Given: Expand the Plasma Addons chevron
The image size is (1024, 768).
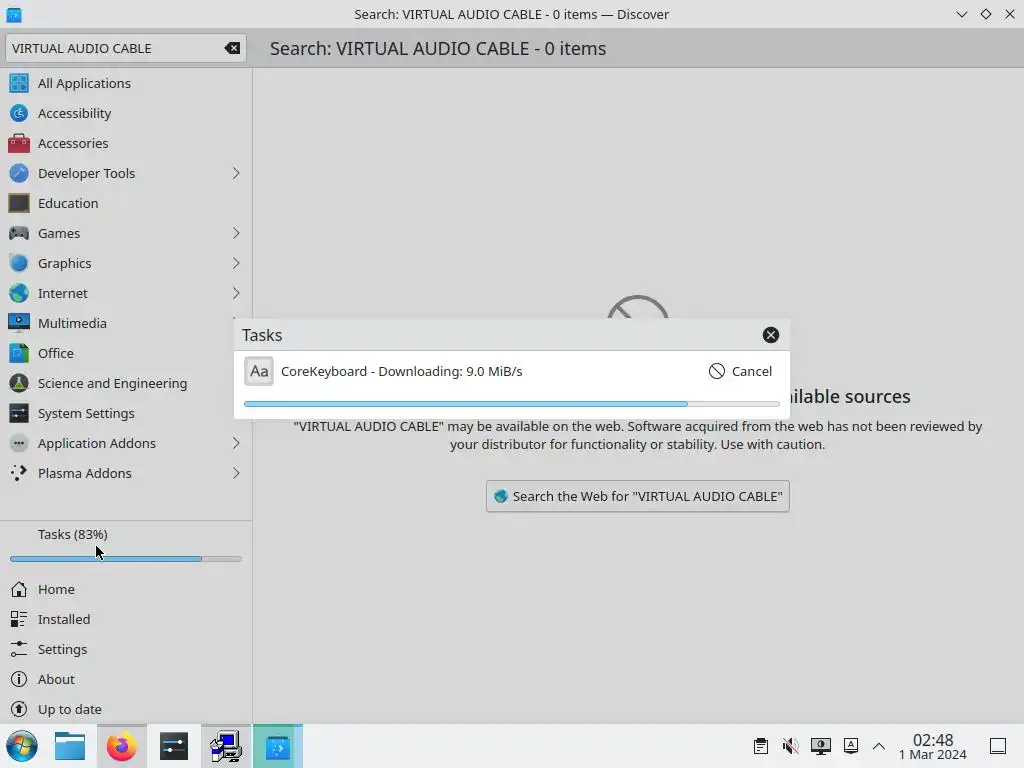Looking at the screenshot, I should point(236,473).
